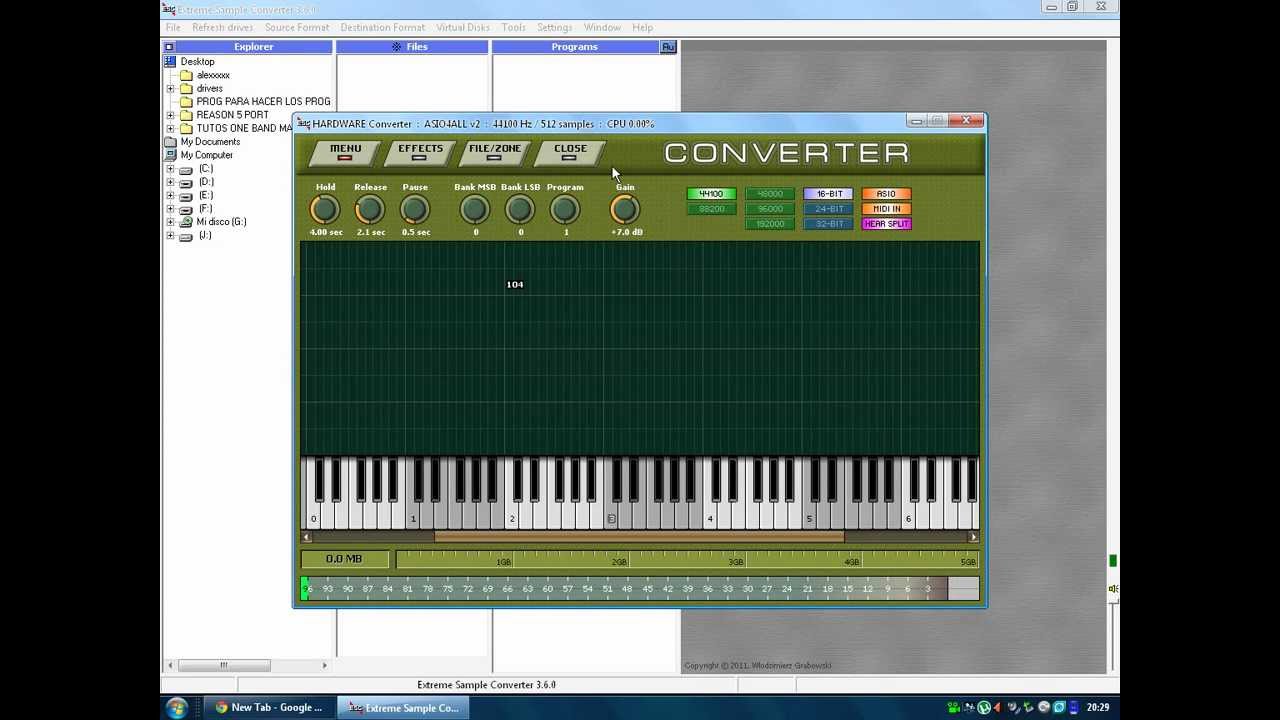Click the Program knob
1280x720 pixels.
pos(565,210)
